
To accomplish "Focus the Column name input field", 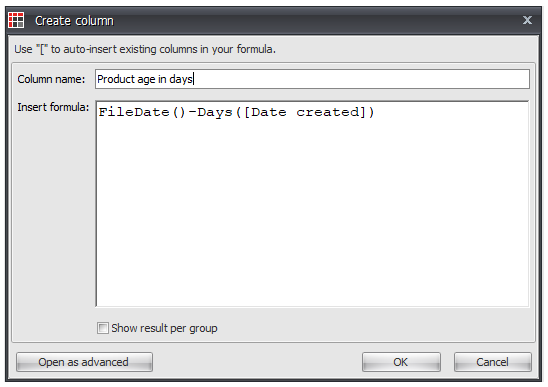I will (x=312, y=79).
